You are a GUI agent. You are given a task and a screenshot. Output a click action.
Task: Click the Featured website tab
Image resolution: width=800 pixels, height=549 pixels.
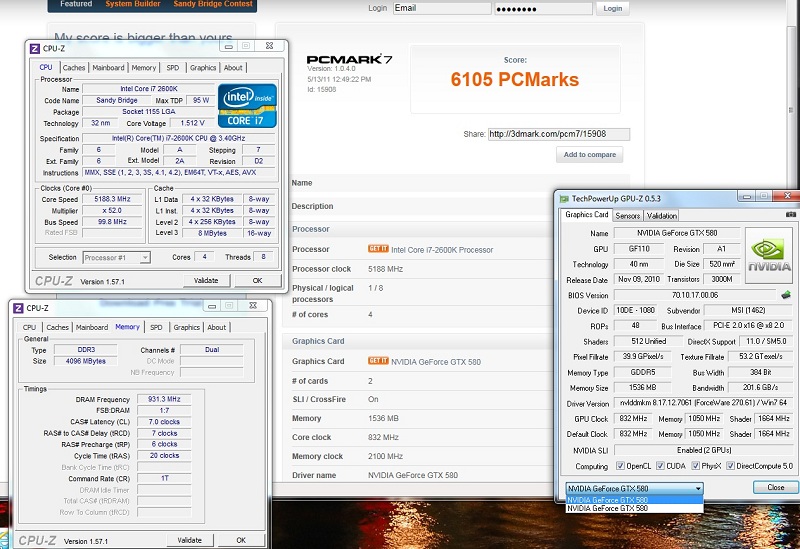point(76,4)
